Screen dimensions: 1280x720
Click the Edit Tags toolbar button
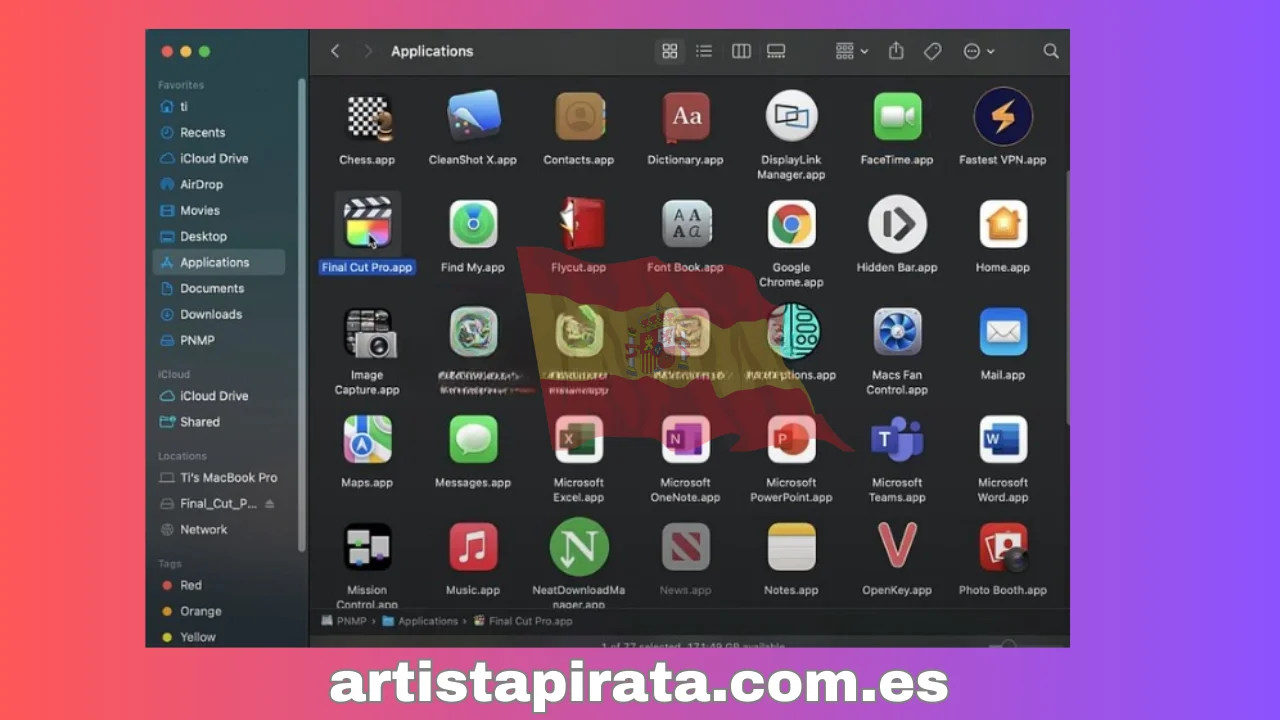[x=932, y=51]
